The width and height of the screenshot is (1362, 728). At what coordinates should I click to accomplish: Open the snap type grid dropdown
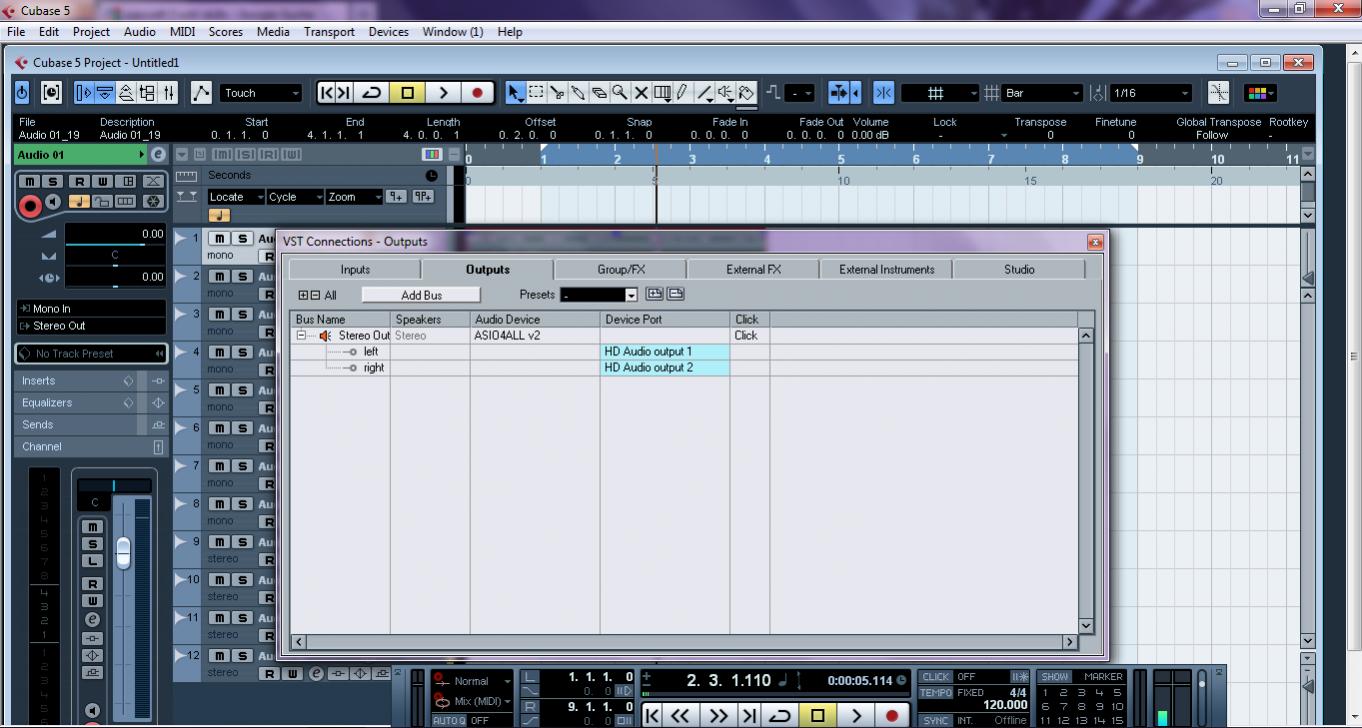coord(940,93)
